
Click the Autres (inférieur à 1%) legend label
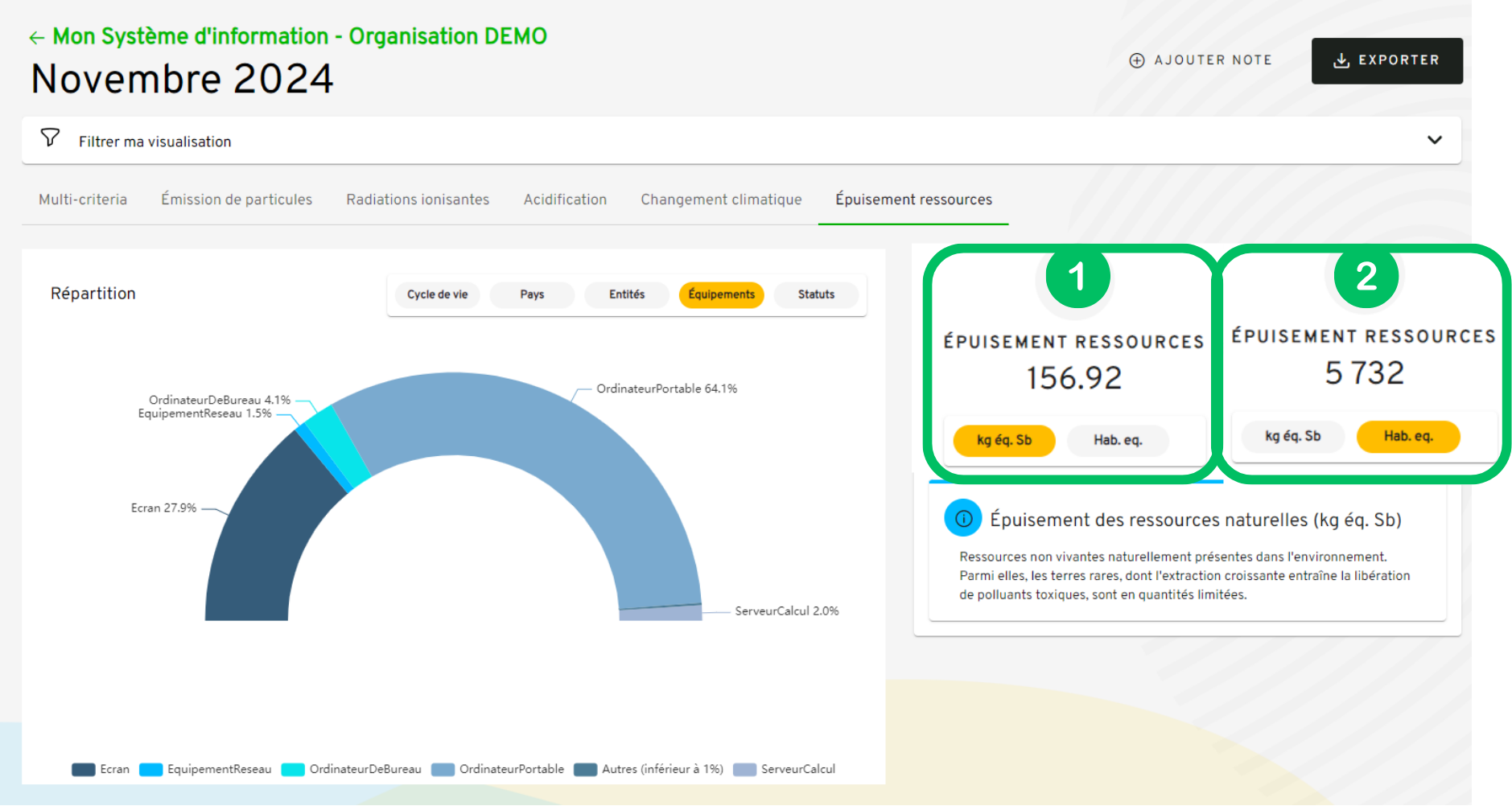[662, 770]
